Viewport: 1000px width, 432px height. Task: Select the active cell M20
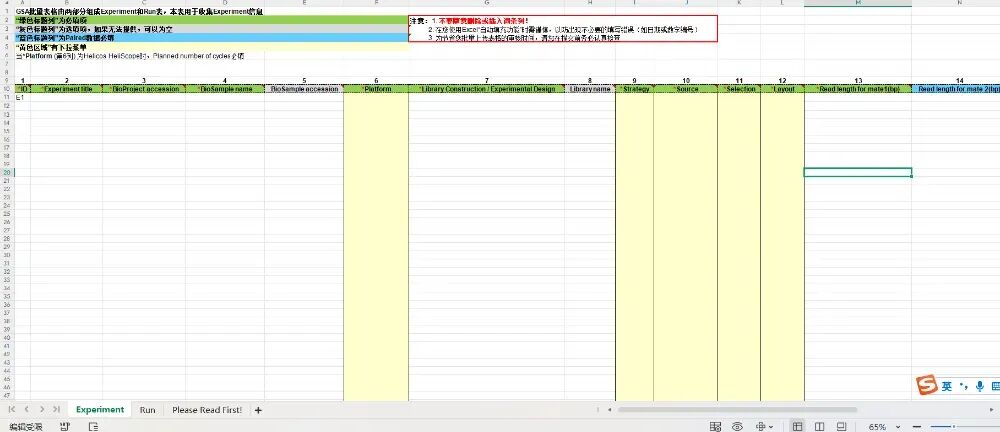point(858,172)
